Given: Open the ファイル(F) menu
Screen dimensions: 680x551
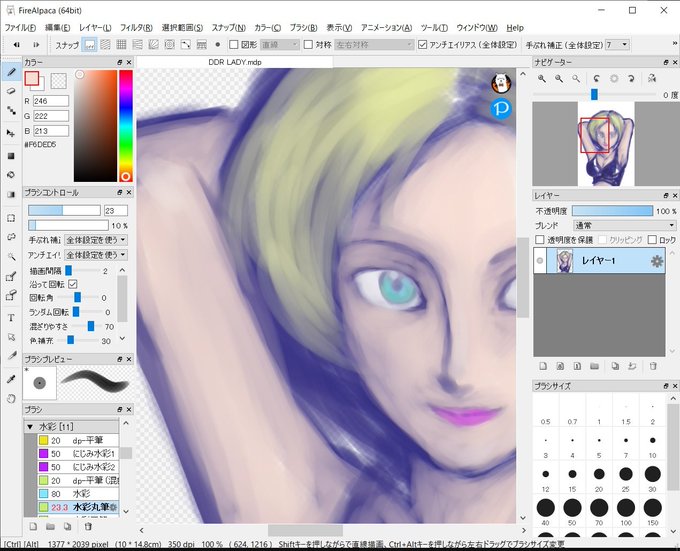Looking at the screenshot, I should click(x=20, y=28).
